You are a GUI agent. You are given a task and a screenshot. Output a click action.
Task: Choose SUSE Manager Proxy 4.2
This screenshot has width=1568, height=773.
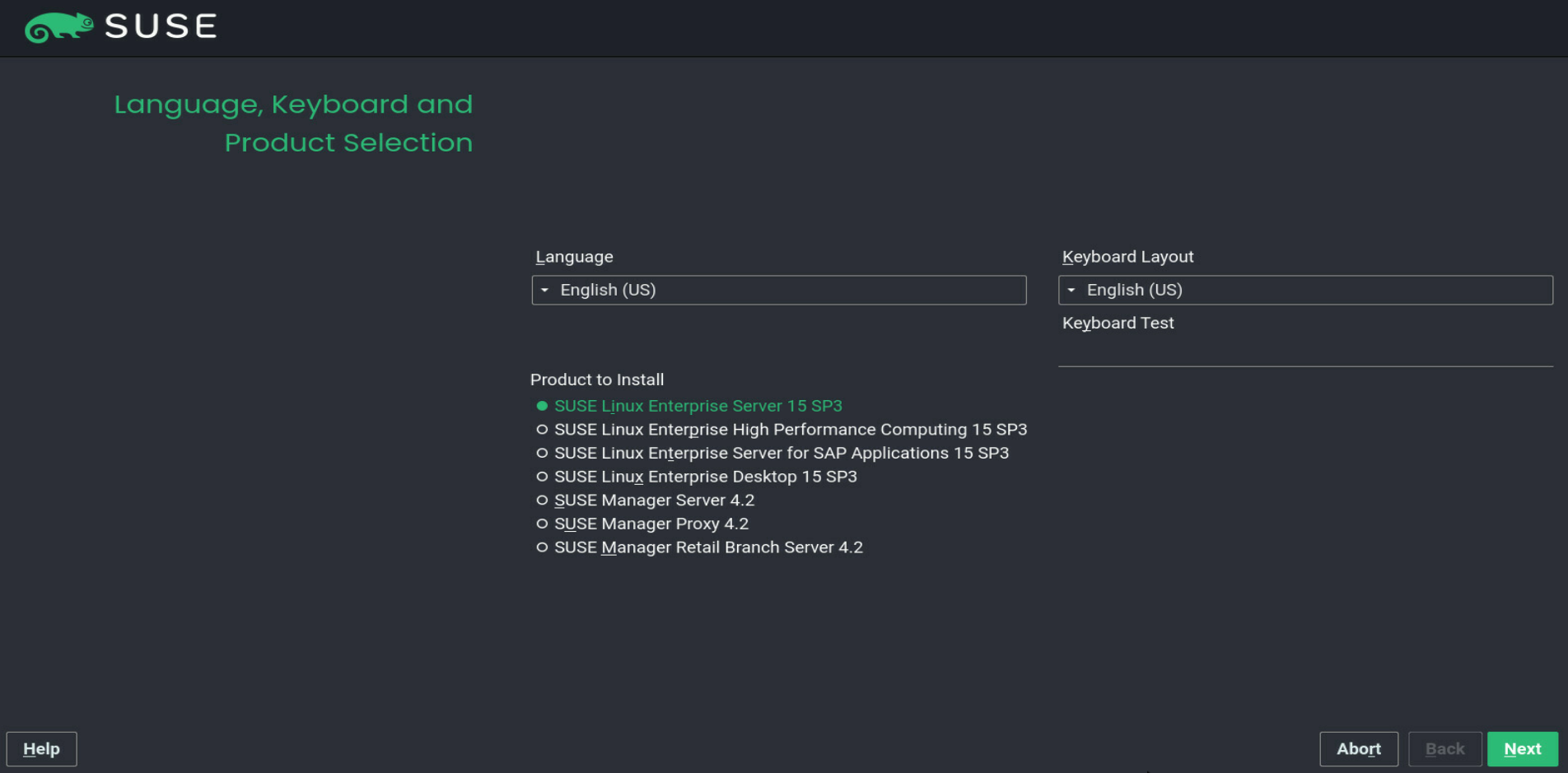point(642,524)
